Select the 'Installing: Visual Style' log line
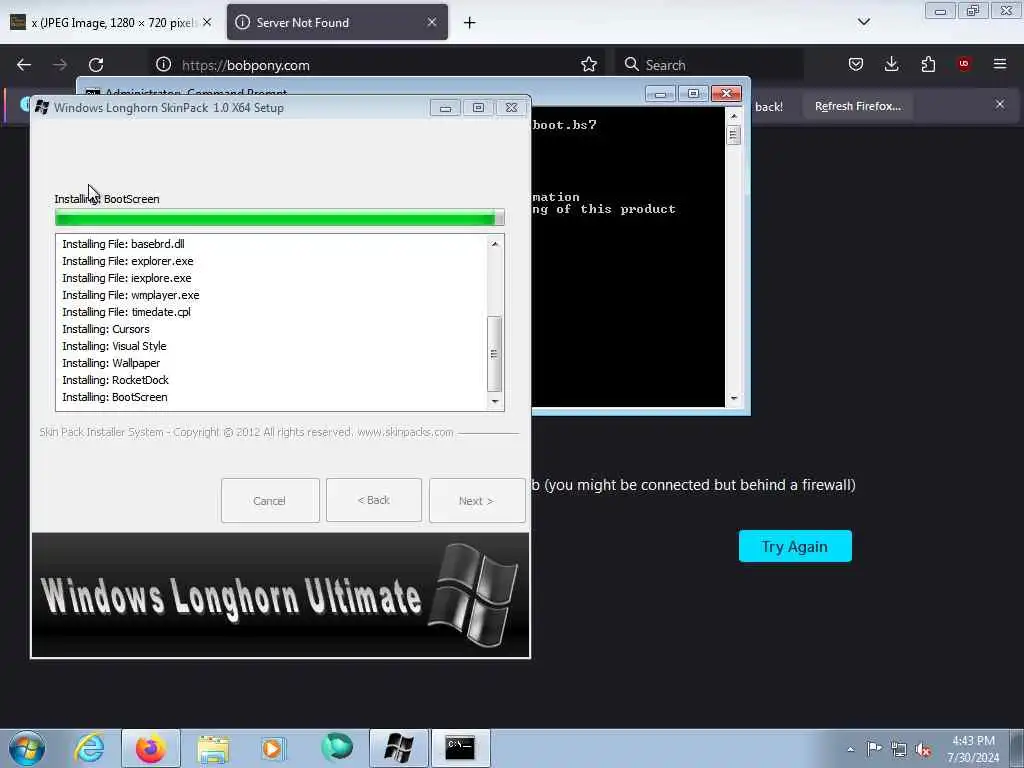Viewport: 1024px width, 768px height. (x=114, y=346)
